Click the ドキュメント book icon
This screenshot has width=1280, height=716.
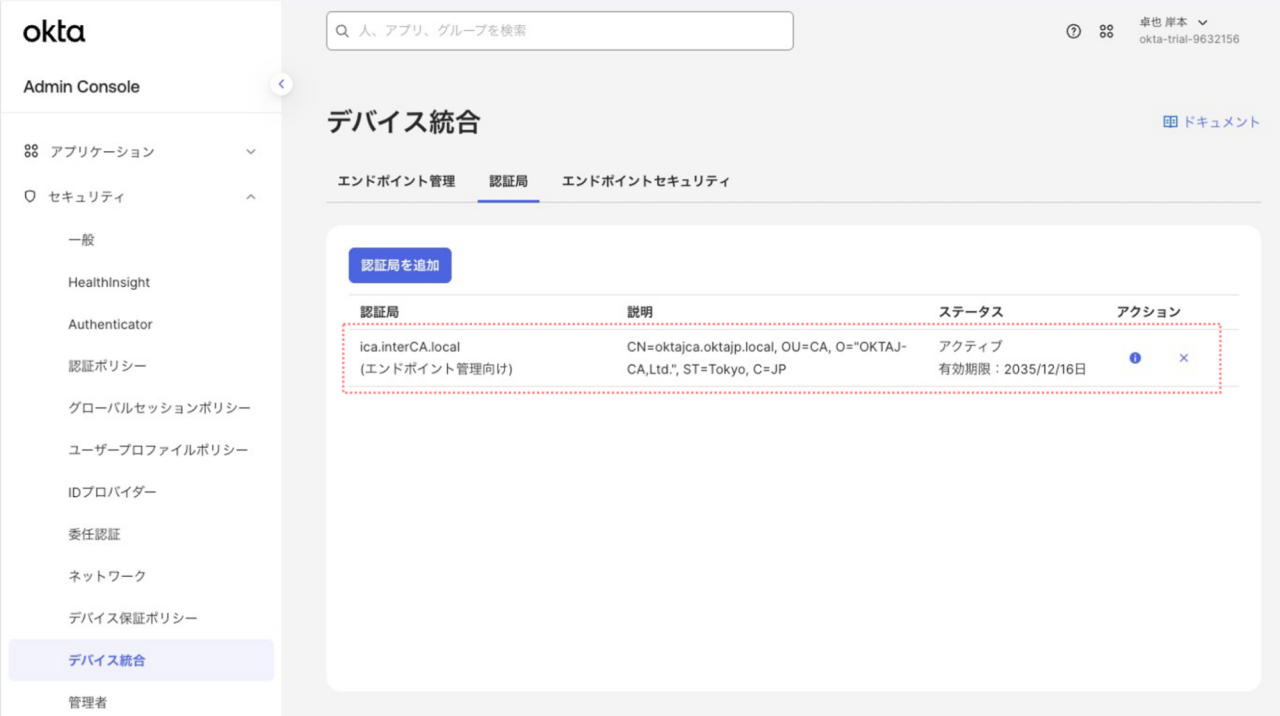coord(1170,122)
